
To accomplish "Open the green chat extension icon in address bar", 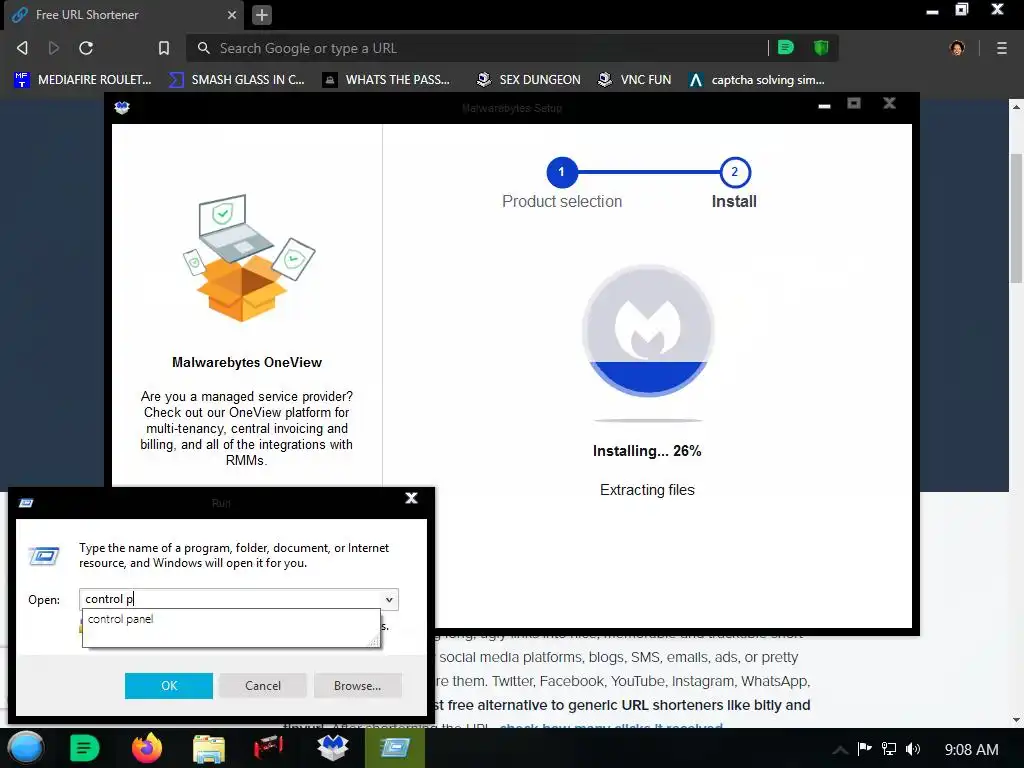I will (786, 47).
